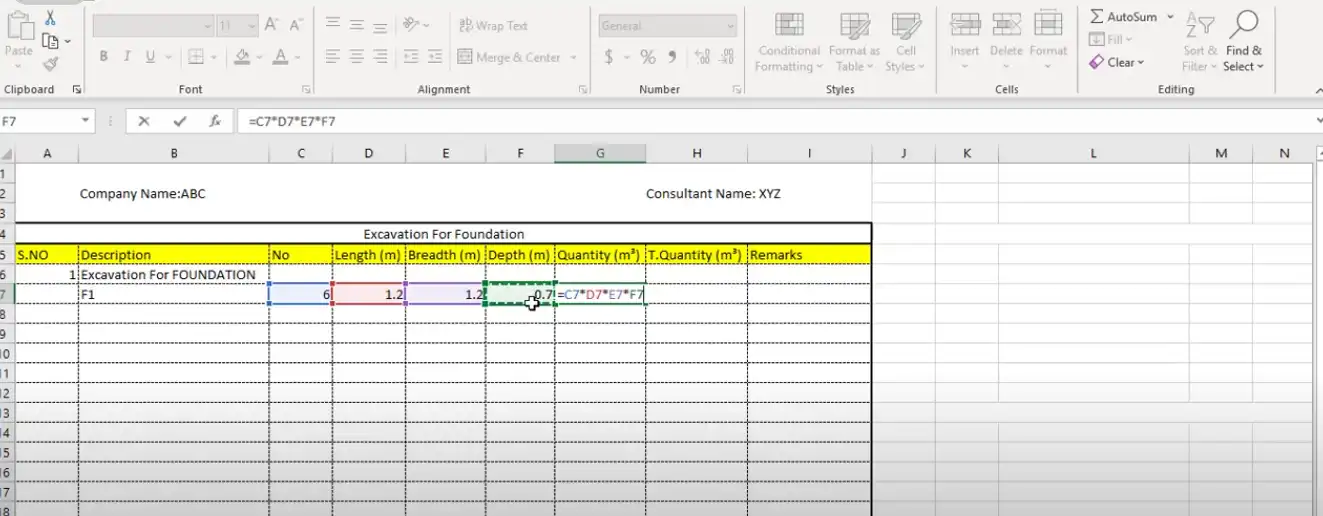Increase font size with larger A
The height and width of the screenshot is (516, 1323).
point(273,26)
